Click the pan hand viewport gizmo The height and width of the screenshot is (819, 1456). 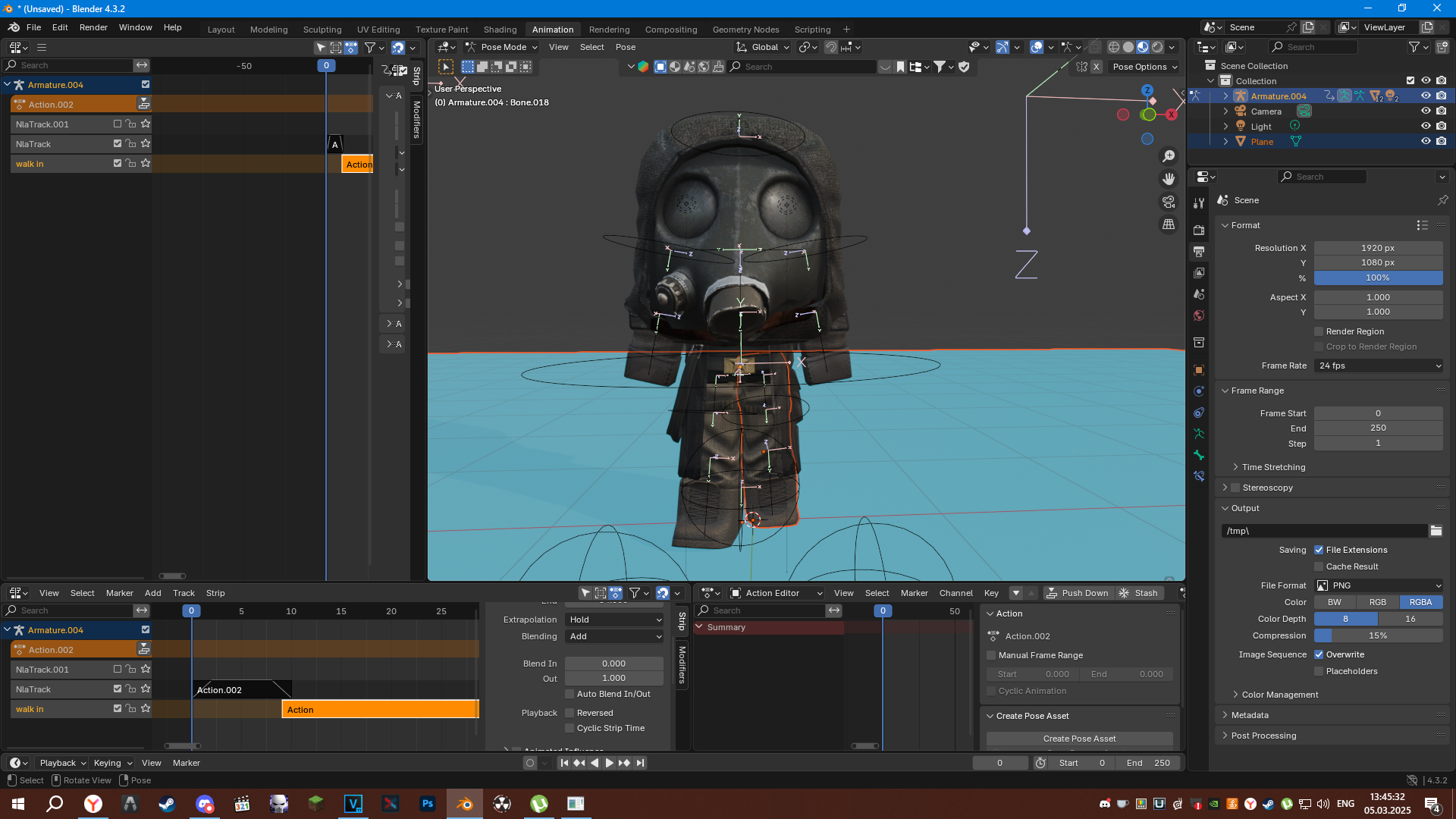click(x=1169, y=179)
